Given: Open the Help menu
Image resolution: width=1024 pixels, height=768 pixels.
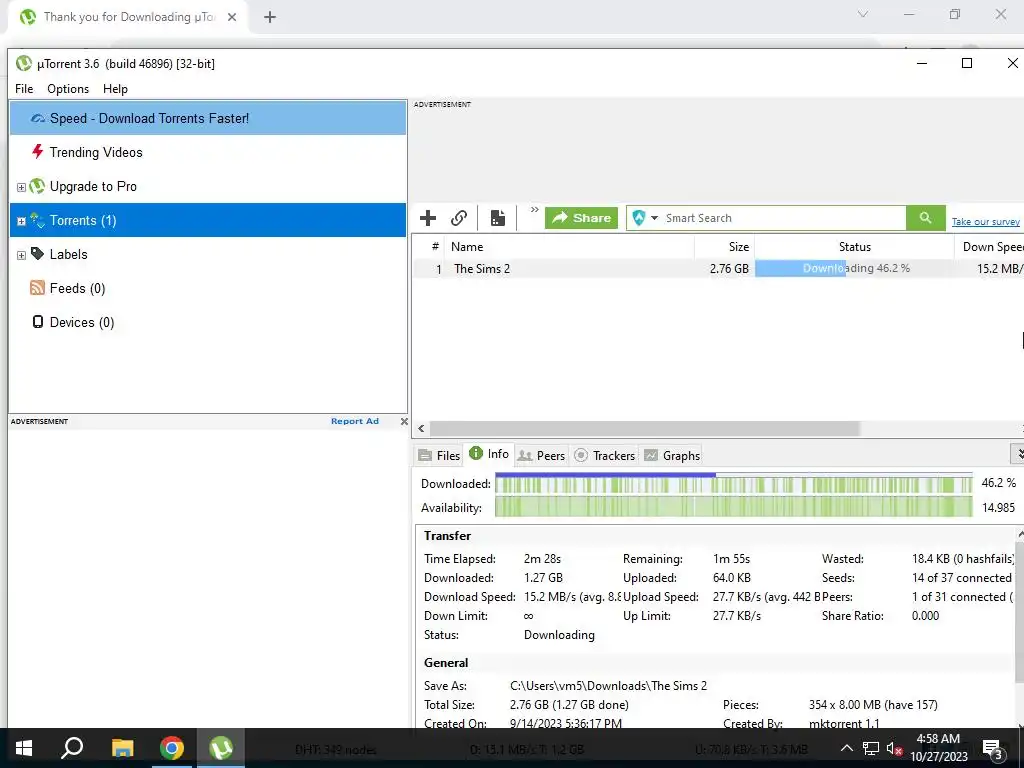Looking at the screenshot, I should pos(116,89).
